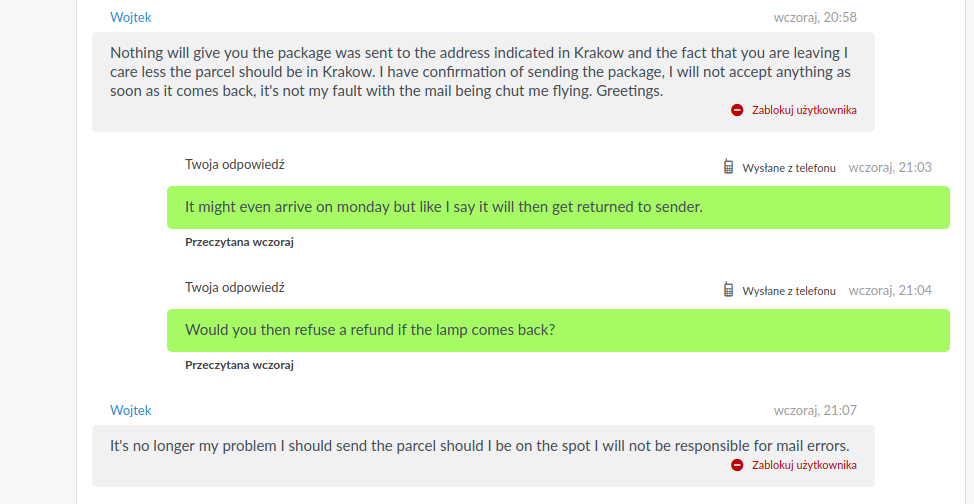Select the green 'Would you then refuse a refund' message
Image resolution: width=974 pixels, height=504 pixels.
(x=558, y=331)
